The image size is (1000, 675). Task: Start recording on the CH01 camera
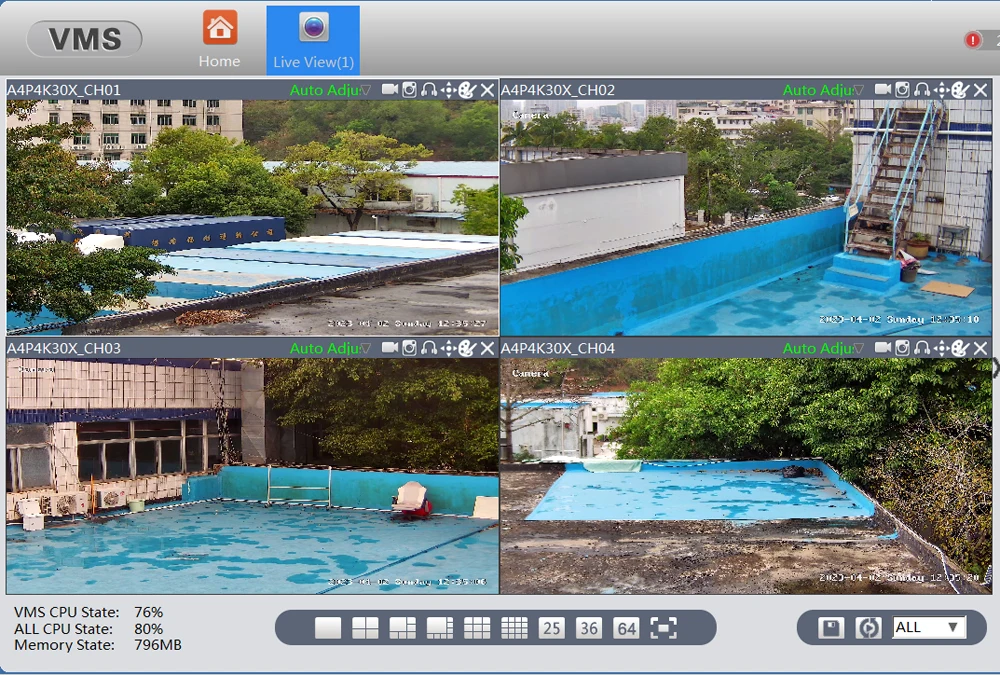tap(390, 90)
